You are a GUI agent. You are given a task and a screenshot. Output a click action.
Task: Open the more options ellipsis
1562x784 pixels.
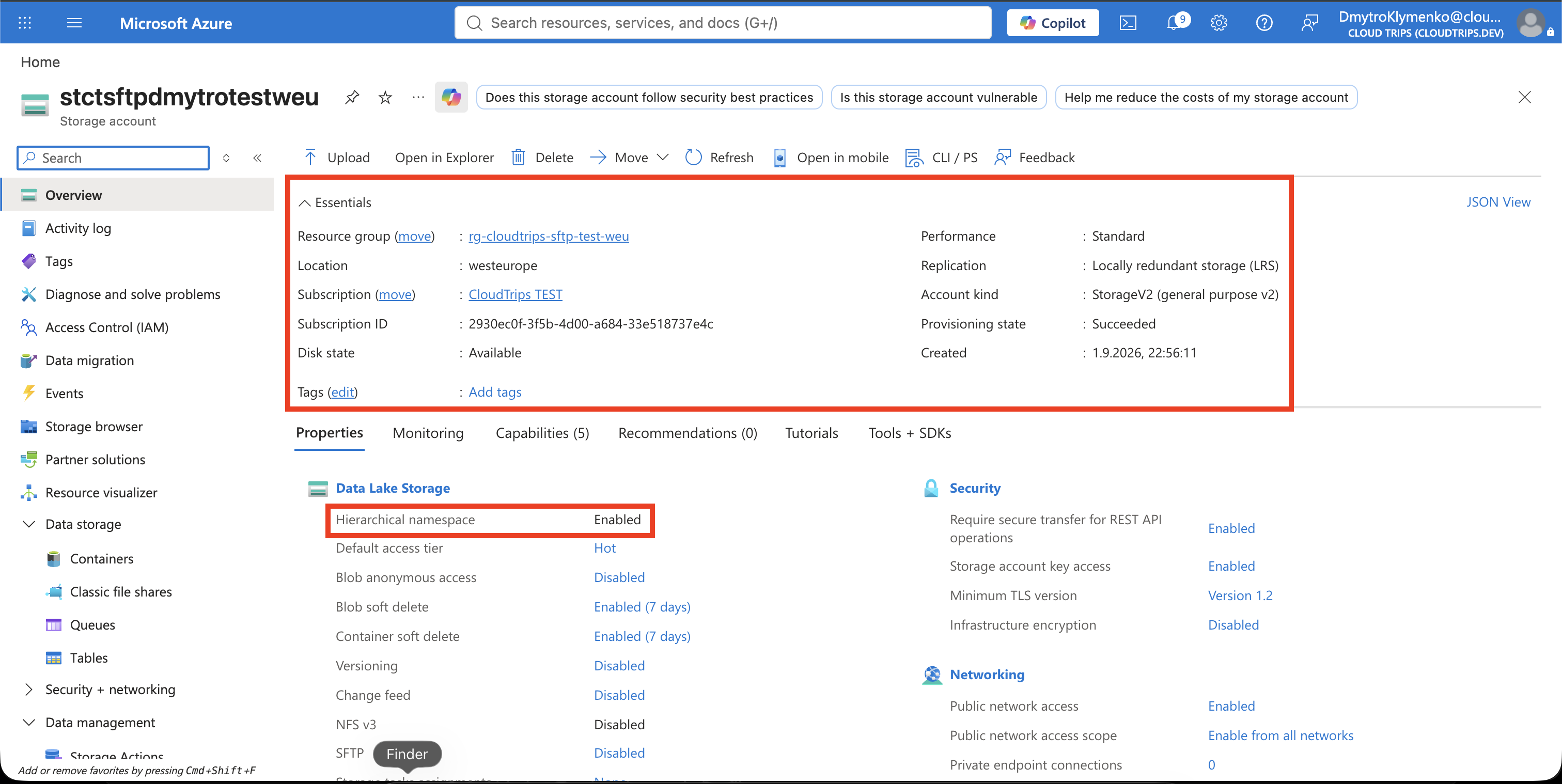point(418,97)
